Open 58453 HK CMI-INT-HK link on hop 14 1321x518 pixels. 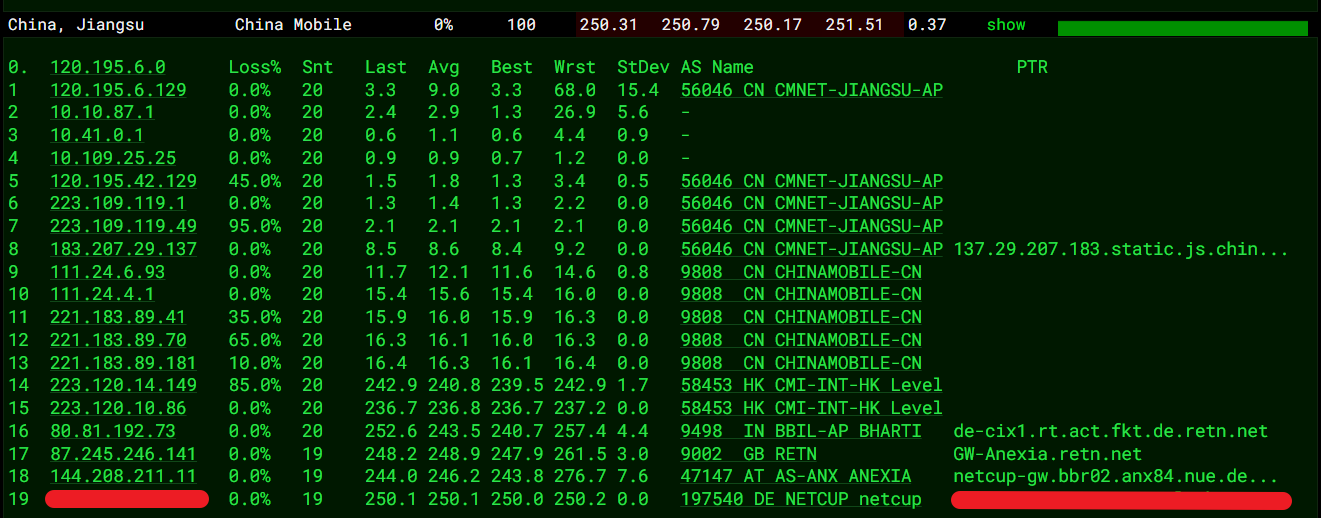pos(811,385)
